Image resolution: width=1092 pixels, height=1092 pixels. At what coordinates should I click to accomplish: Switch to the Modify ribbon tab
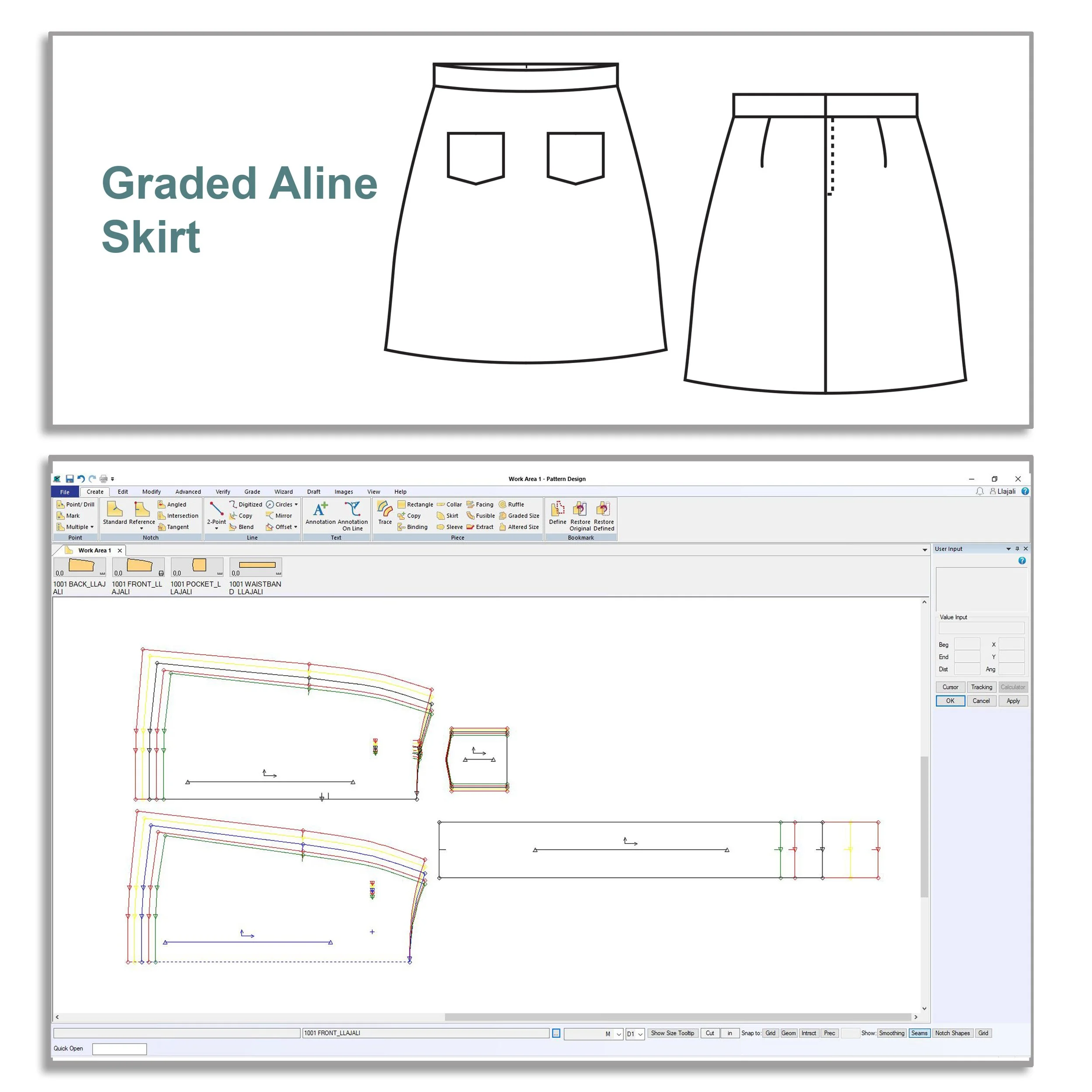pos(152,492)
